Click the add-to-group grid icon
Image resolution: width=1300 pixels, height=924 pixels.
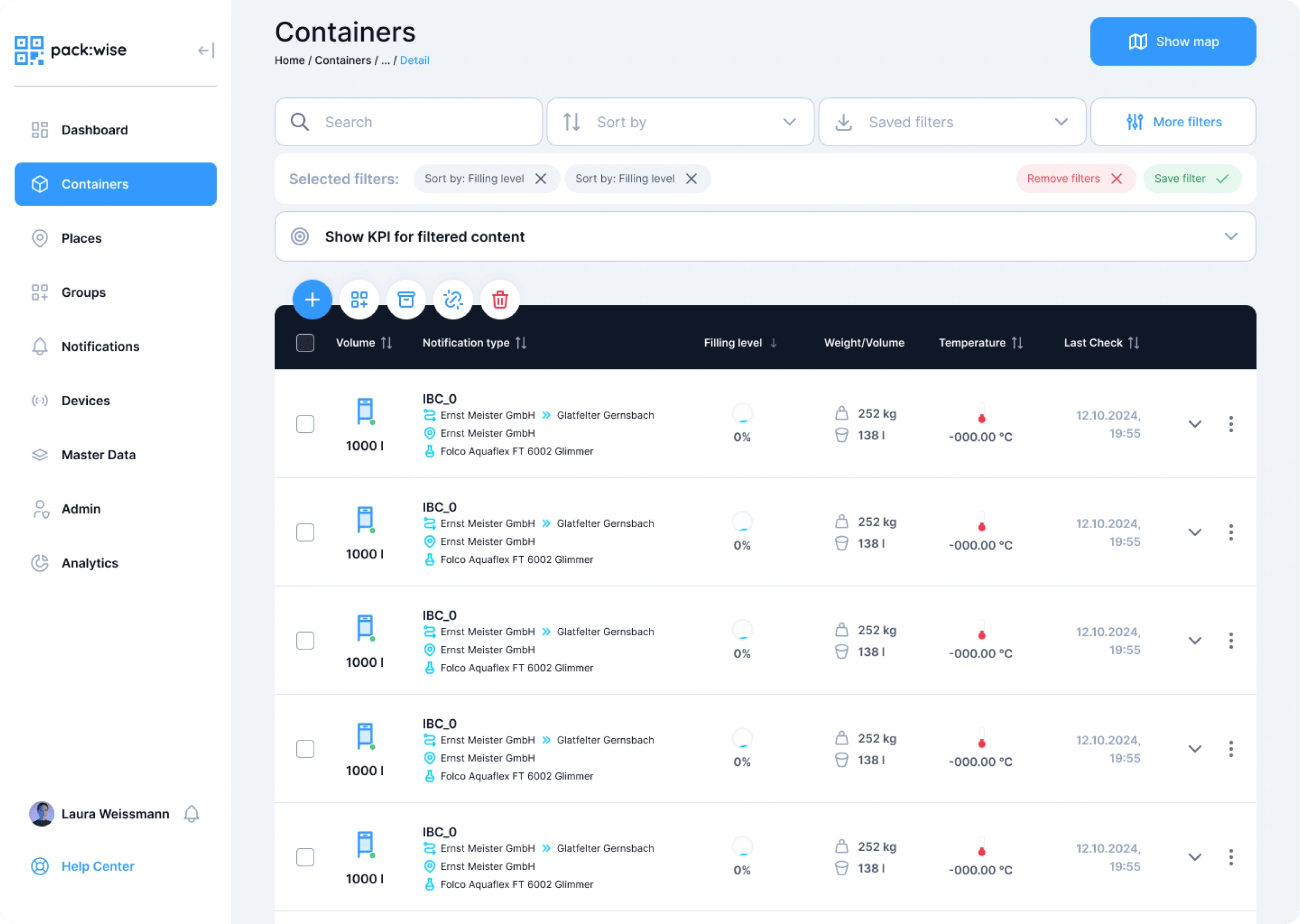pos(360,300)
